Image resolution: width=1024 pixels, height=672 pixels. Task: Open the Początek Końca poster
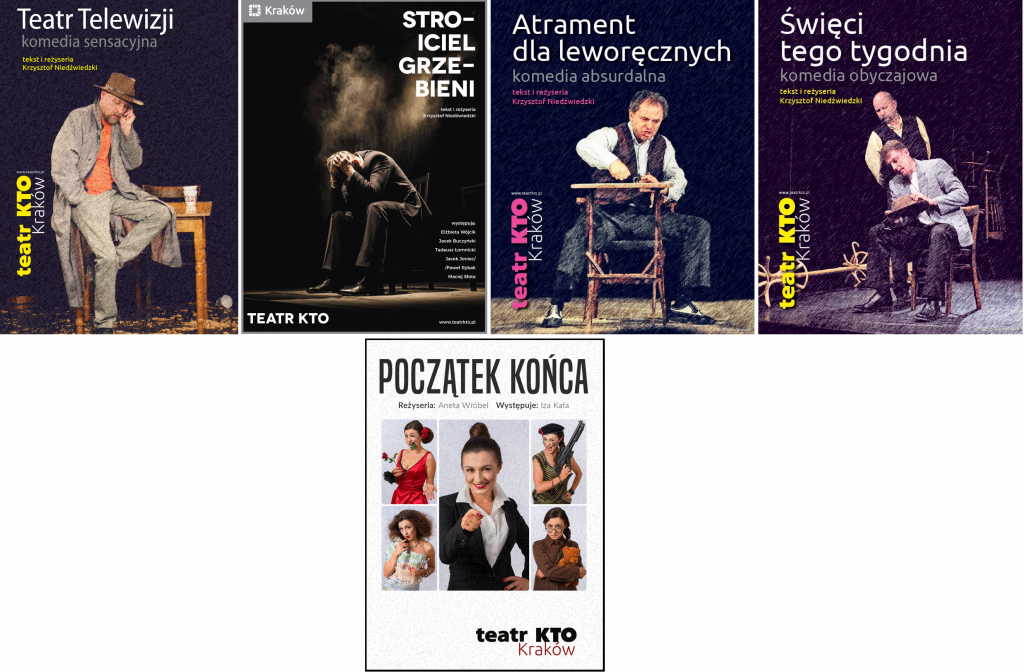point(485,505)
